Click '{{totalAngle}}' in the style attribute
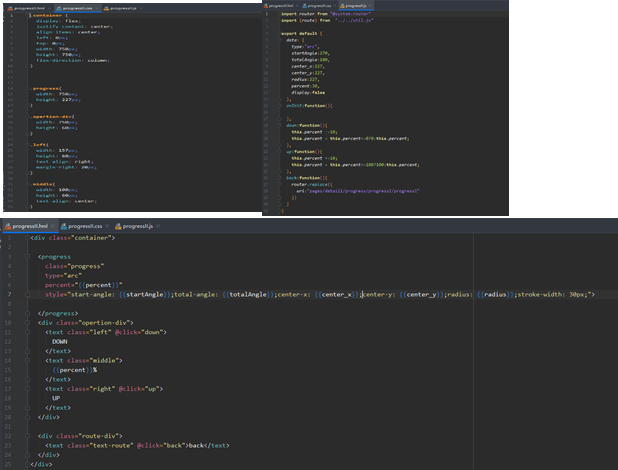Screen dimensions: 618x470 coord(249,294)
